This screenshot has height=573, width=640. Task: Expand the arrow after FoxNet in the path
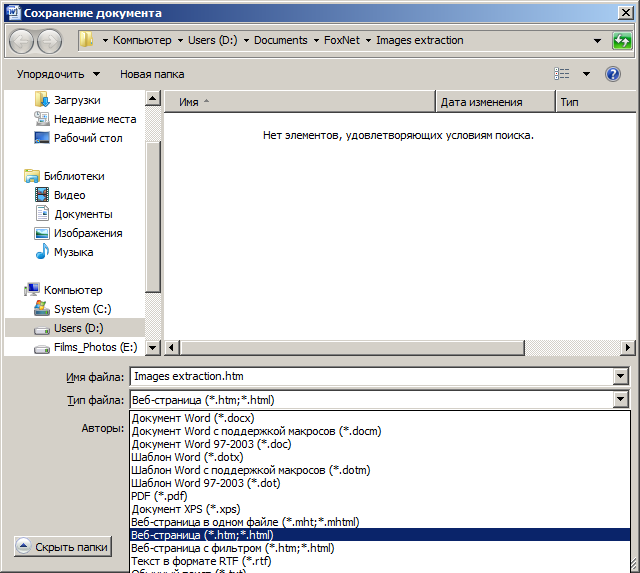coord(368,40)
